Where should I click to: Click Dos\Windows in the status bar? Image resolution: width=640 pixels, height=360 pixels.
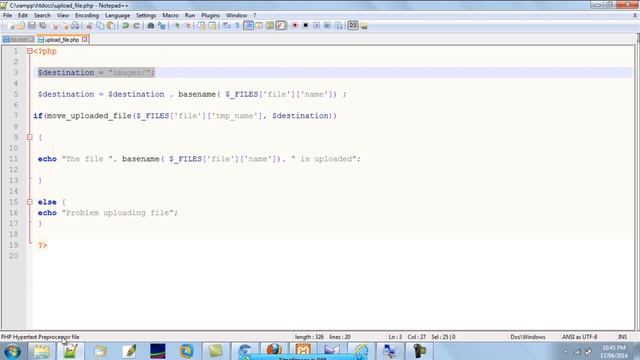tap(528, 337)
